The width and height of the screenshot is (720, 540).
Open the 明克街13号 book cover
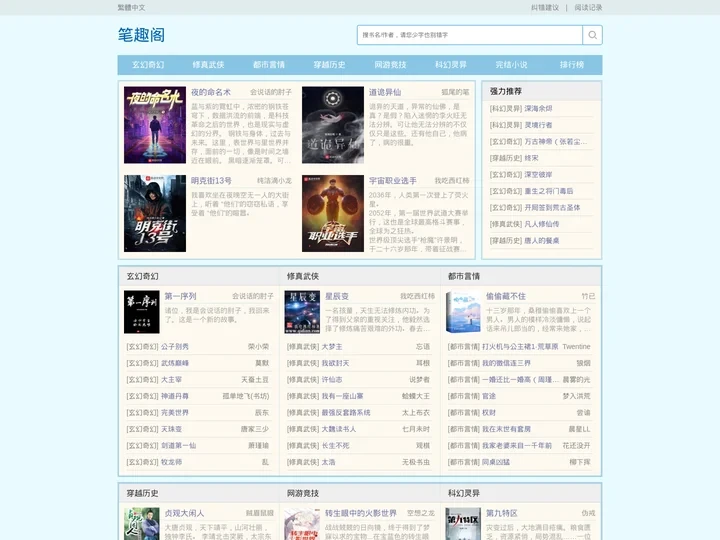pos(155,214)
